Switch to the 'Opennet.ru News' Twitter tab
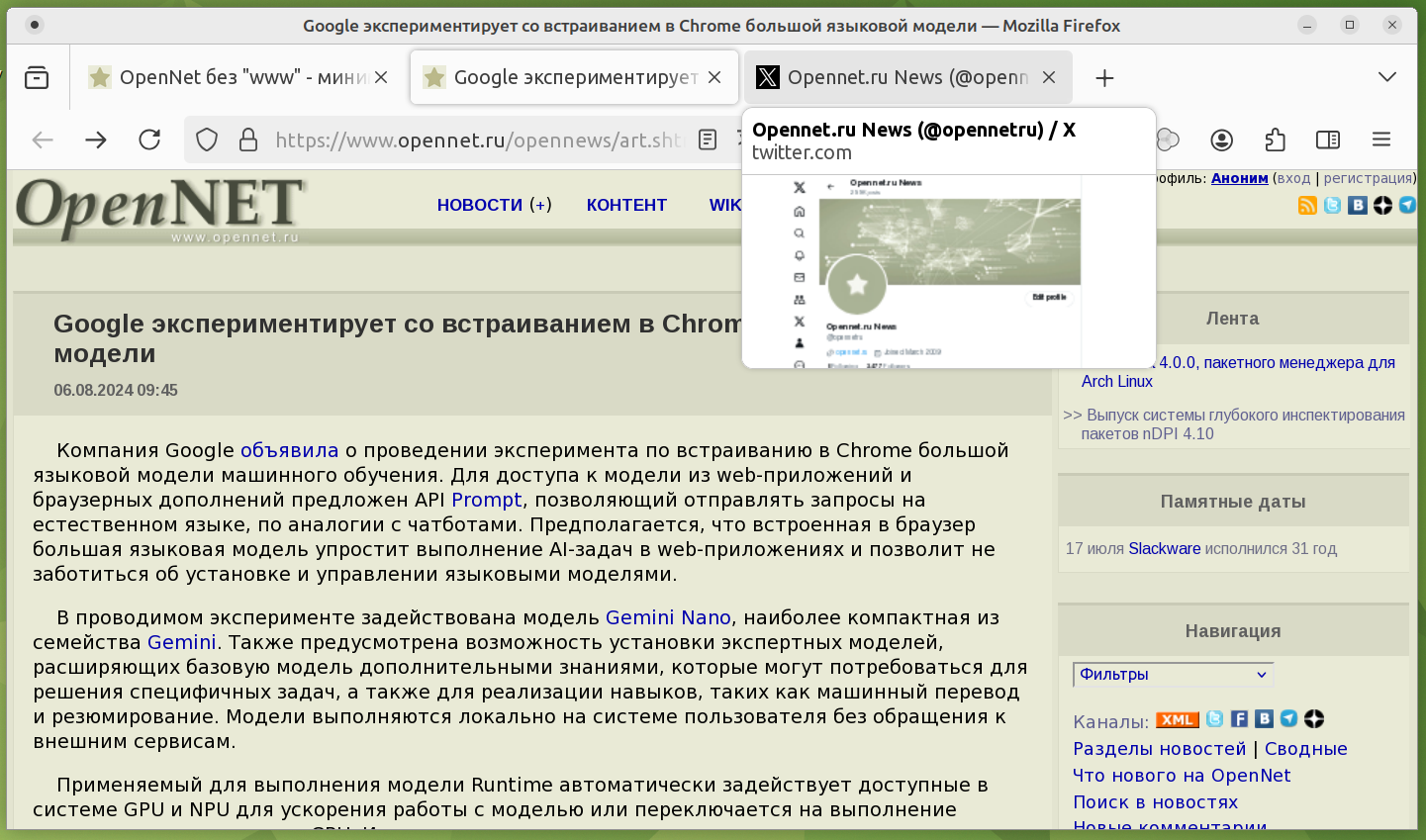 (908, 77)
